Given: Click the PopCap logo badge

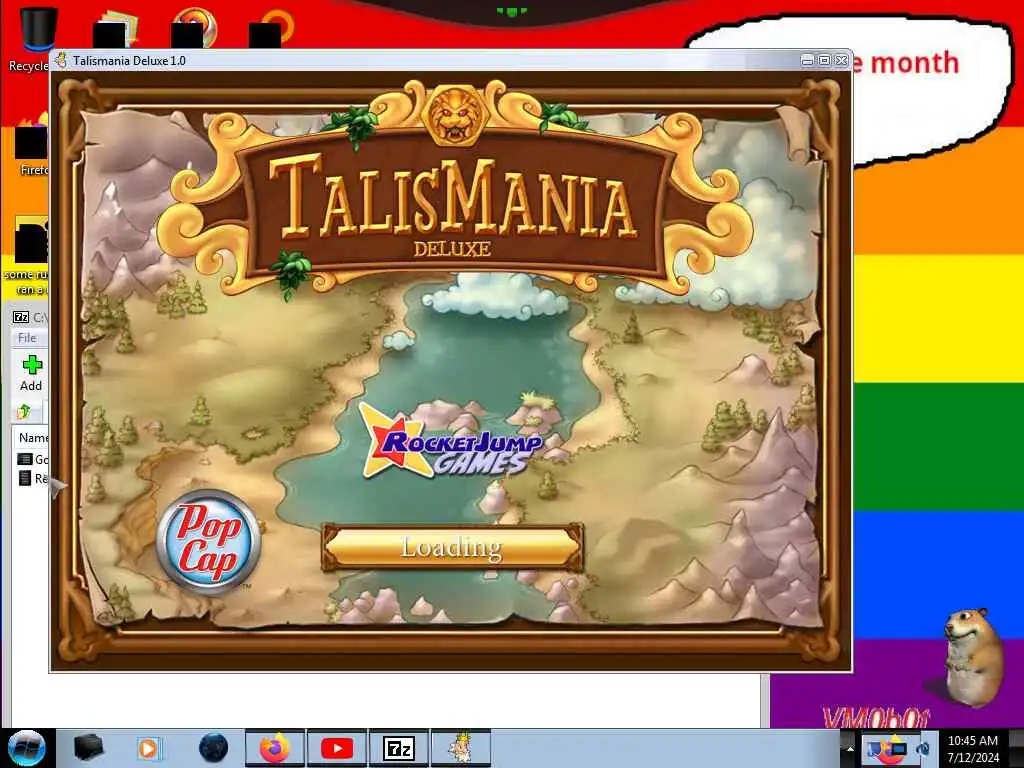Looking at the screenshot, I should click(209, 541).
